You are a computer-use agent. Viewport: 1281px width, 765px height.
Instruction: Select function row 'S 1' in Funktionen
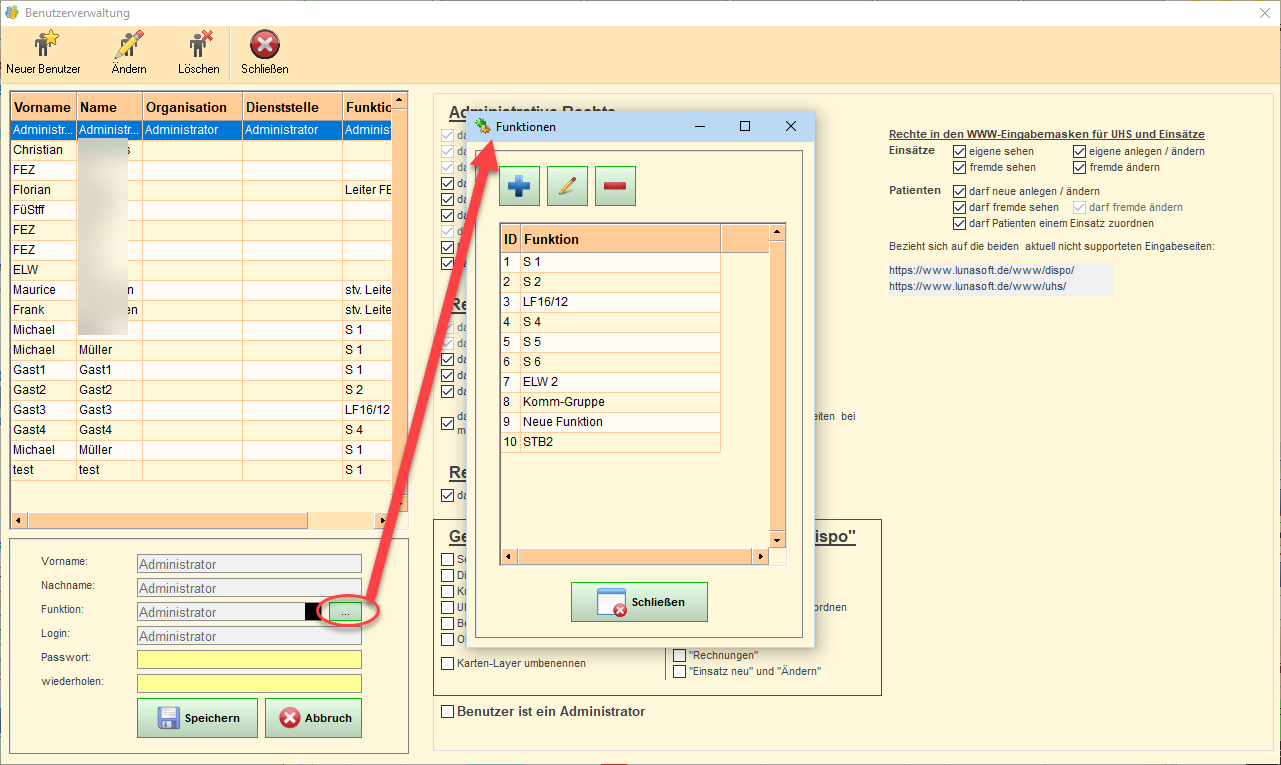point(610,262)
